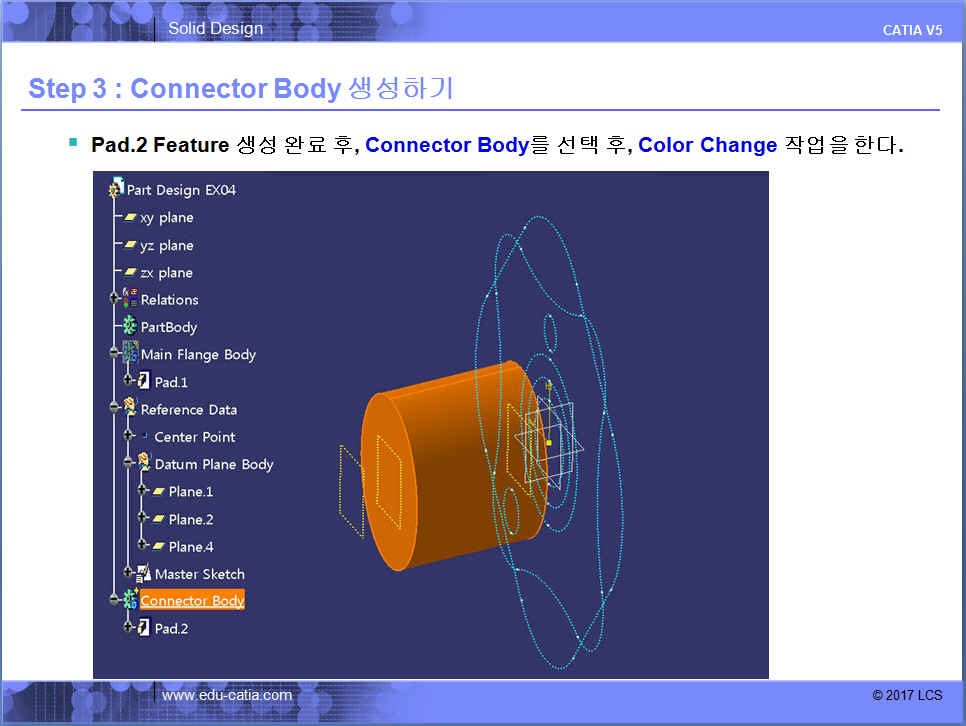Click the www.edu-catia.com link
This screenshot has width=966, height=726.
coord(227,695)
